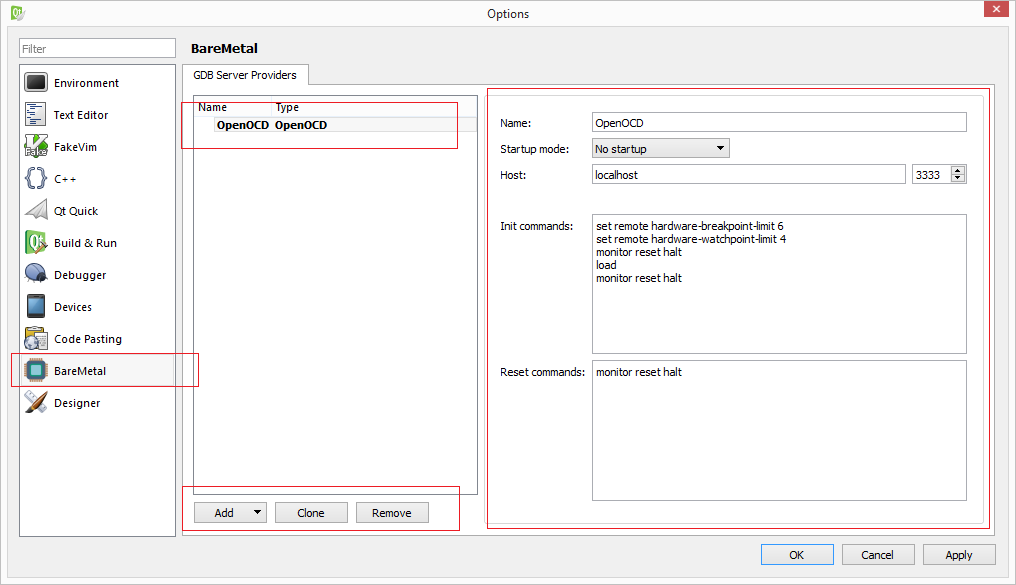Viewport: 1016px width, 585px height.
Task: Click the OpenOCD type cell in the list
Action: (301, 125)
